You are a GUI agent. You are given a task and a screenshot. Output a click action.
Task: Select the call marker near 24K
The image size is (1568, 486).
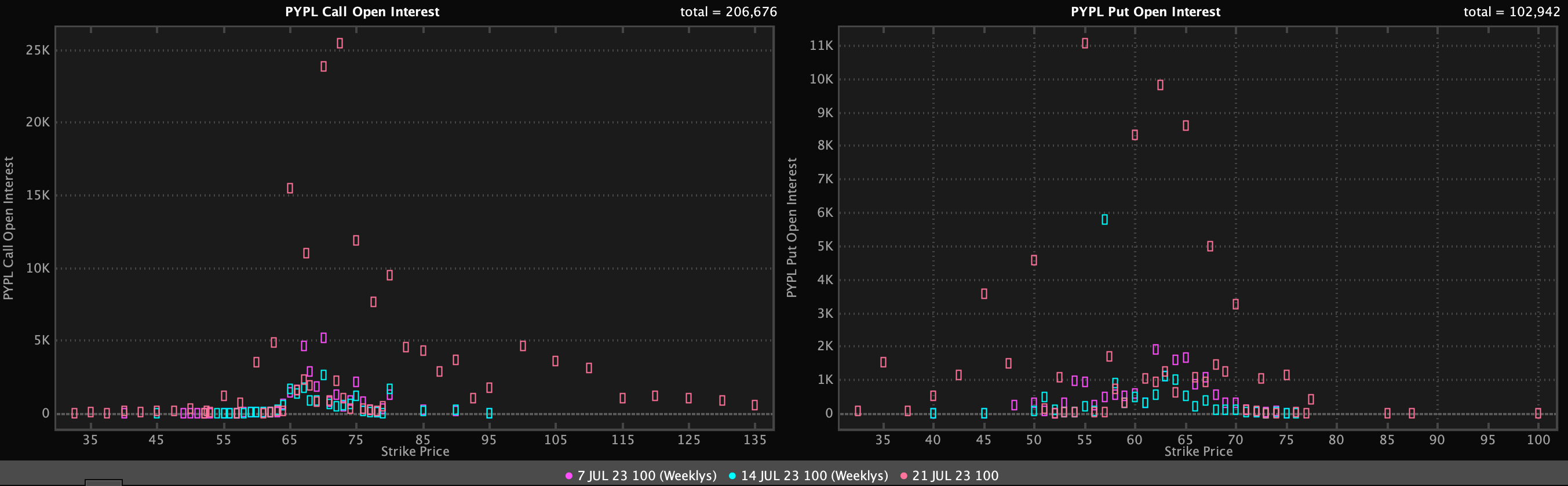click(x=323, y=66)
